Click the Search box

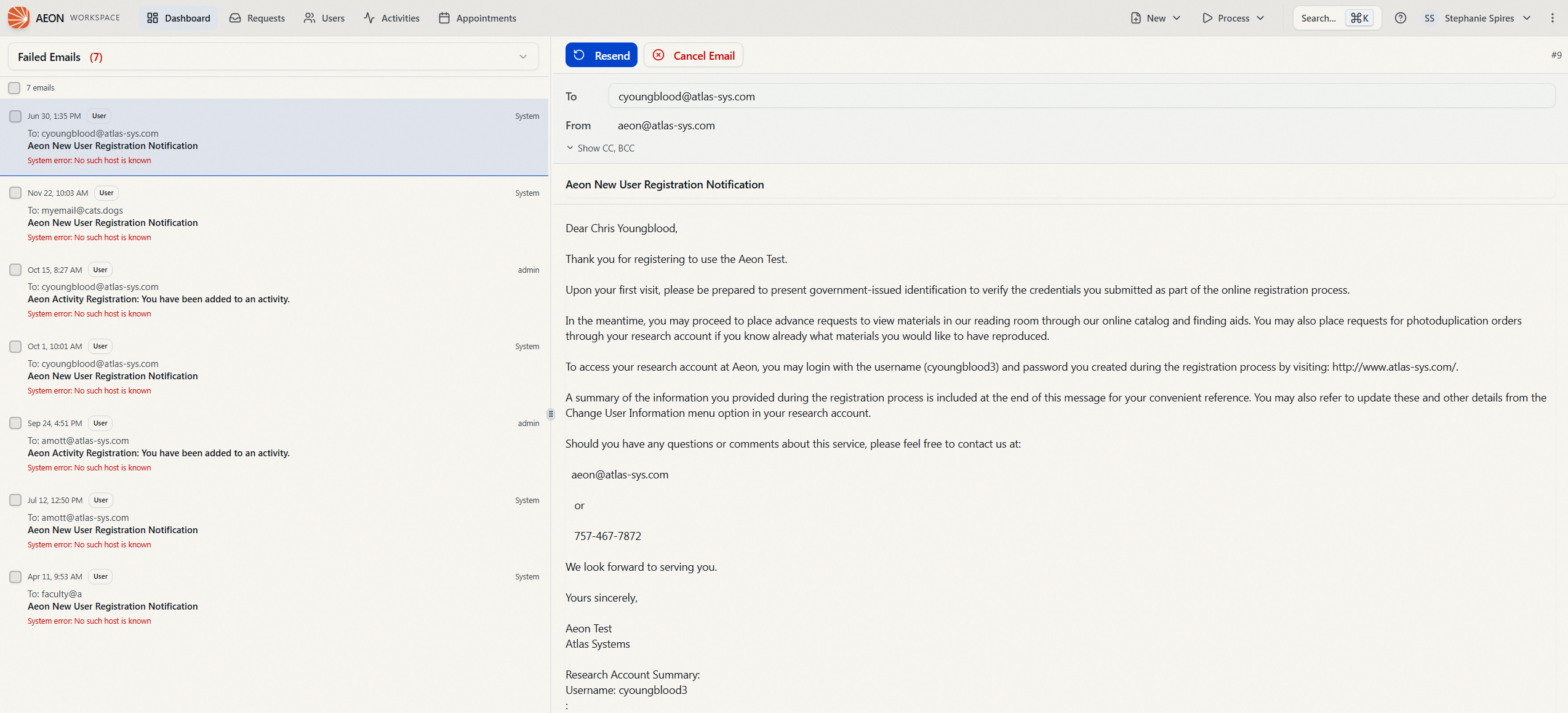pyautogui.click(x=1337, y=18)
